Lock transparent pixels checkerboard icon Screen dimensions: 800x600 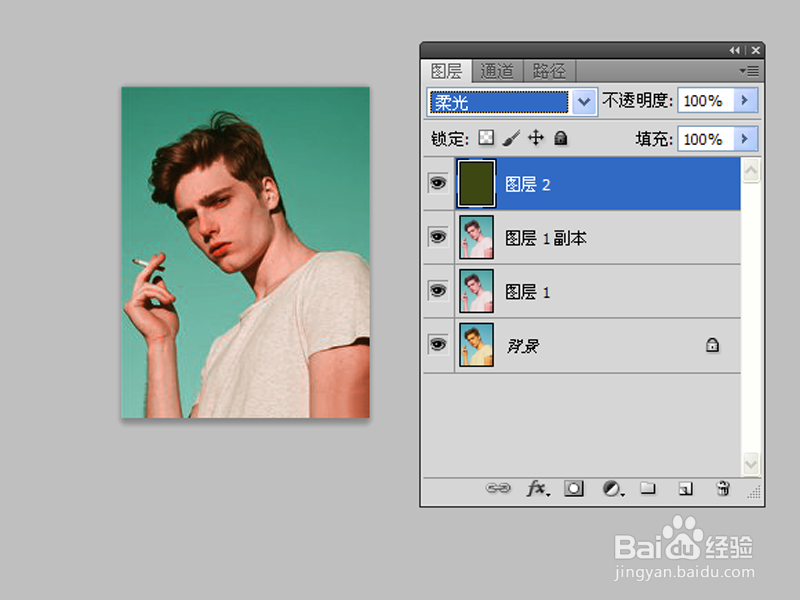(486, 138)
